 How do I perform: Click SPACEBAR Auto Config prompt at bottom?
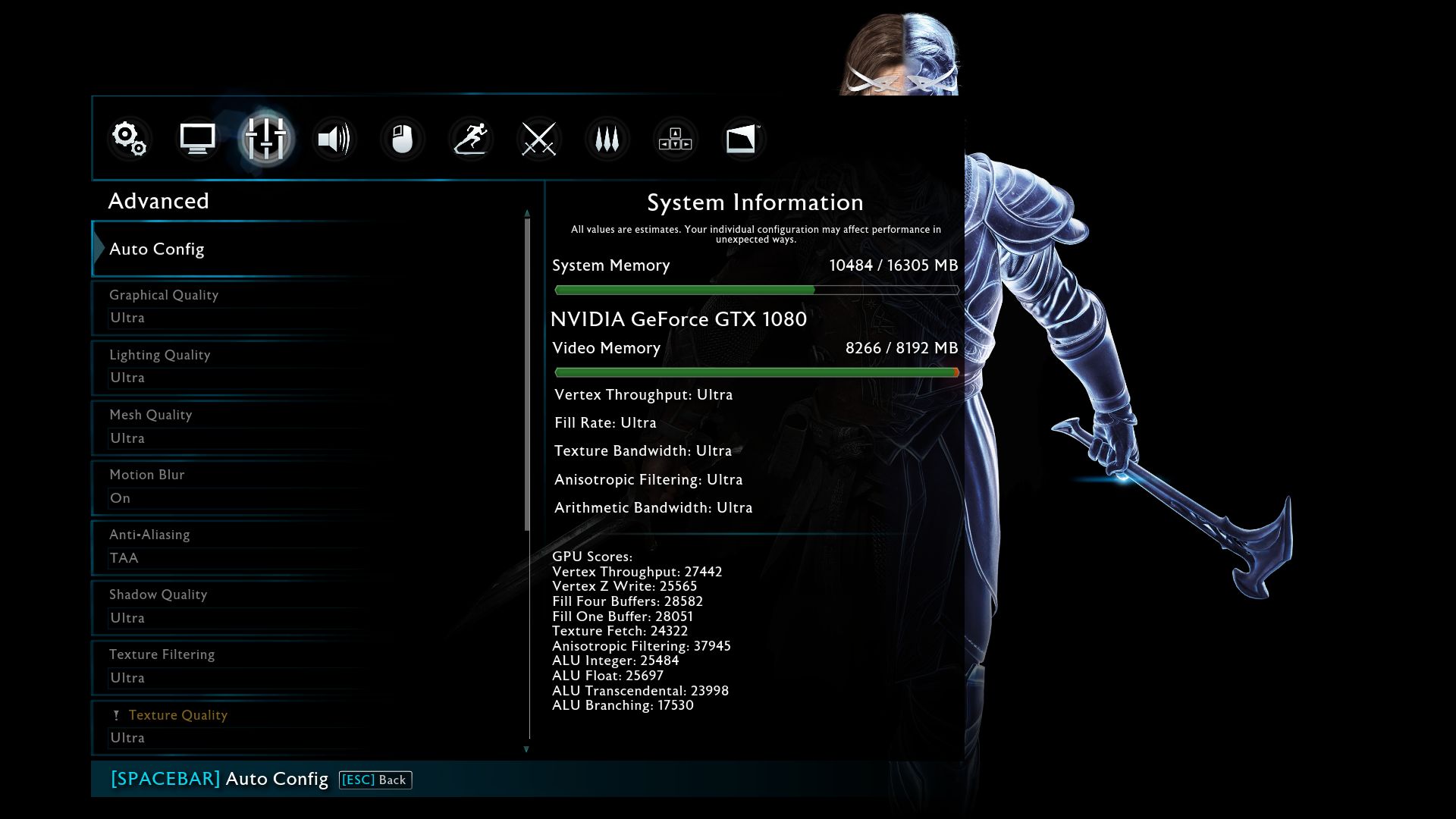pos(219,779)
